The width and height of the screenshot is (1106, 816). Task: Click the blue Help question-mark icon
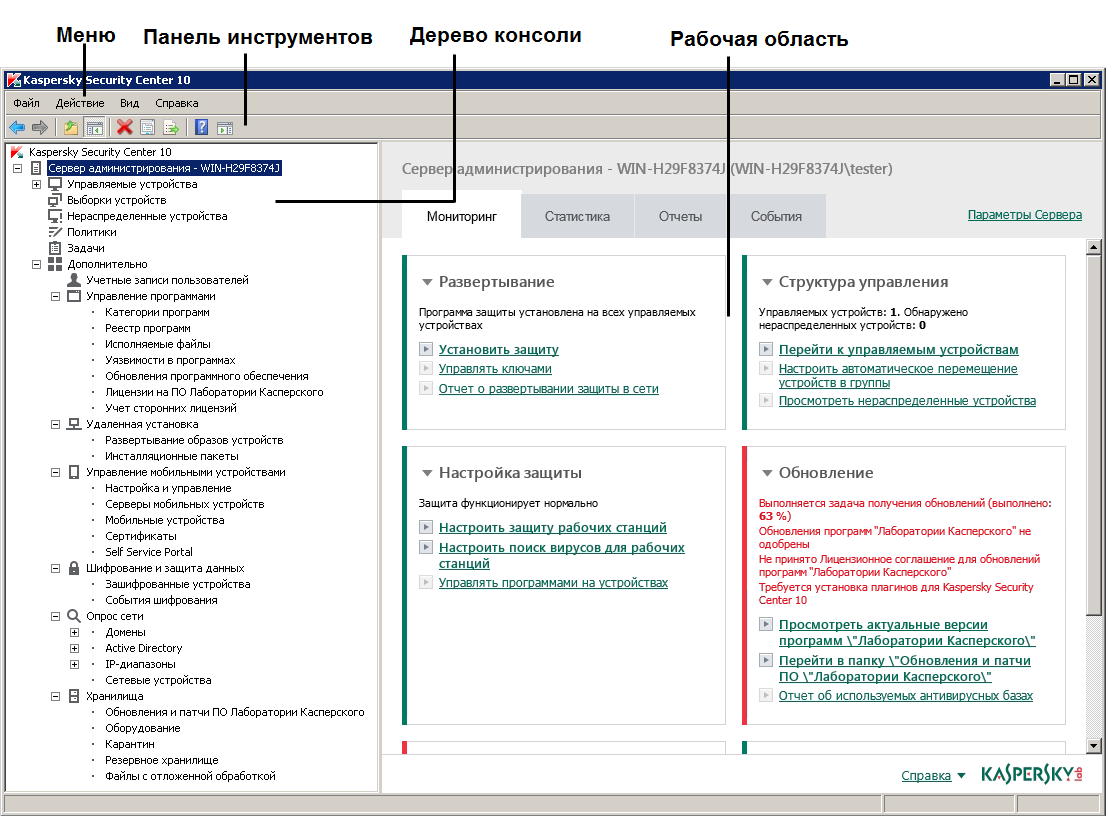click(202, 128)
